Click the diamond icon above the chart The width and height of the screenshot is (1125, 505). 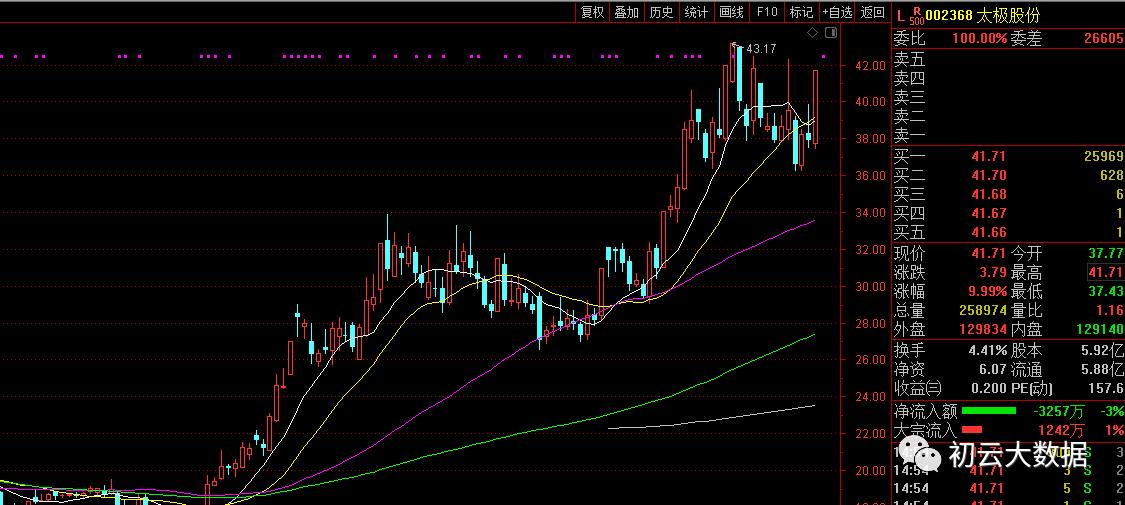click(812, 32)
